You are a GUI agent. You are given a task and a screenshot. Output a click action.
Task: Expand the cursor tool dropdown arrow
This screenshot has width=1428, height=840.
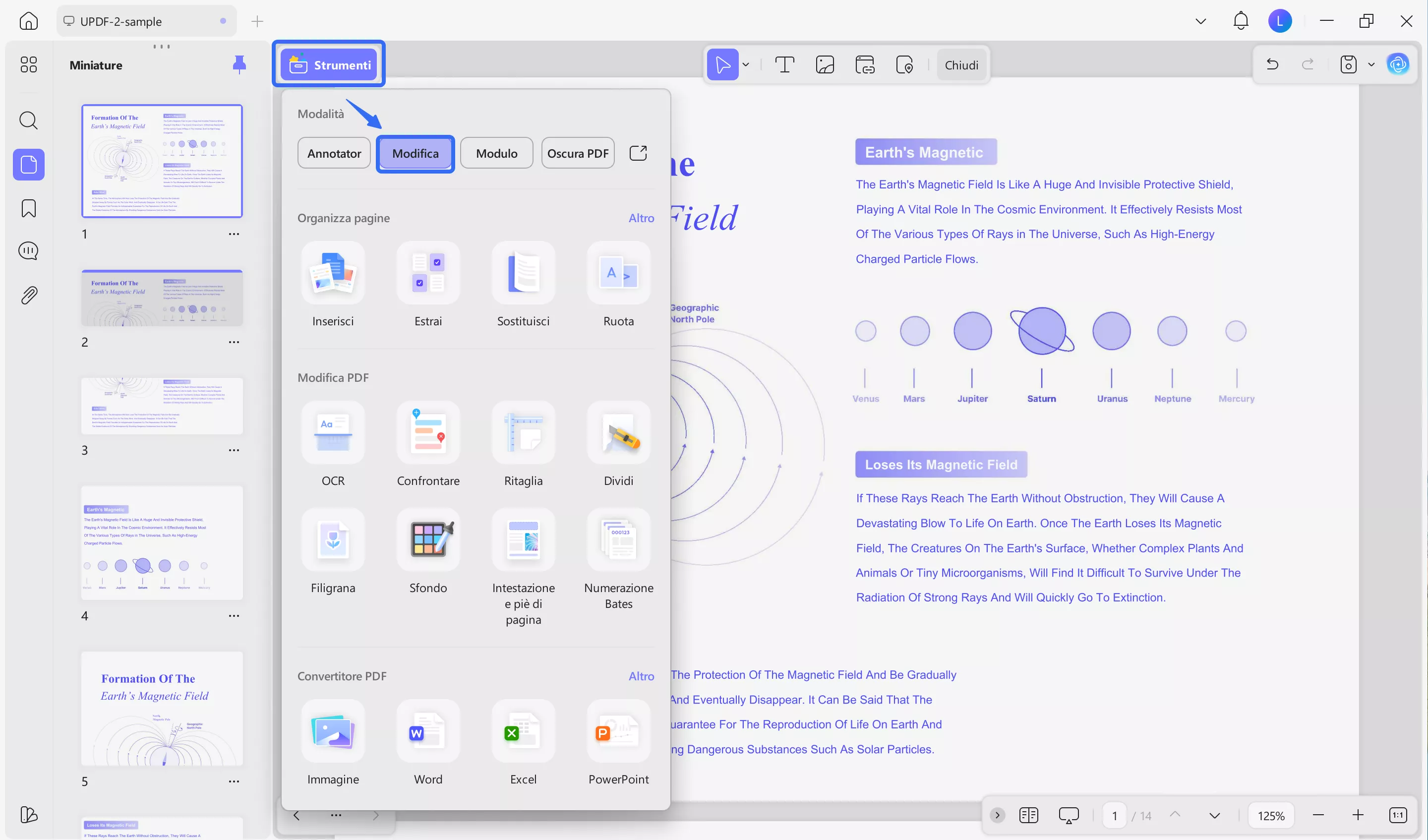pos(746,64)
